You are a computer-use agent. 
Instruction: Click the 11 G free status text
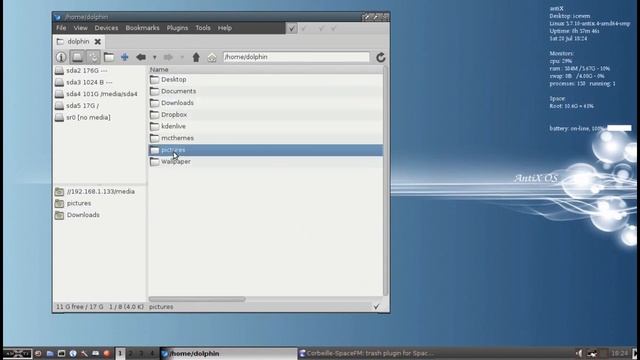click(79, 307)
